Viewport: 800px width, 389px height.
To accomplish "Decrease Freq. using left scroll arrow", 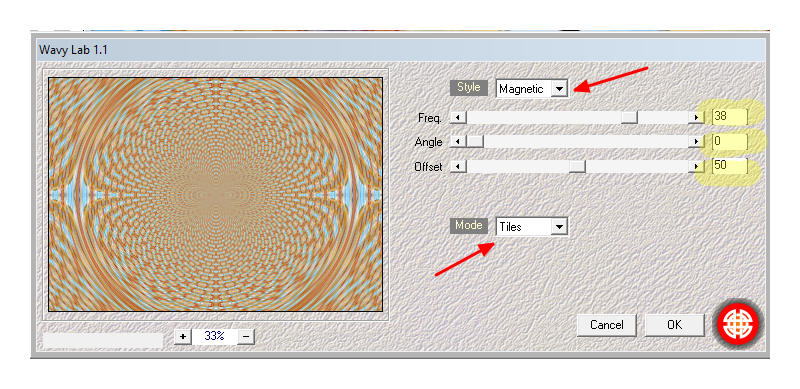I will [458, 117].
